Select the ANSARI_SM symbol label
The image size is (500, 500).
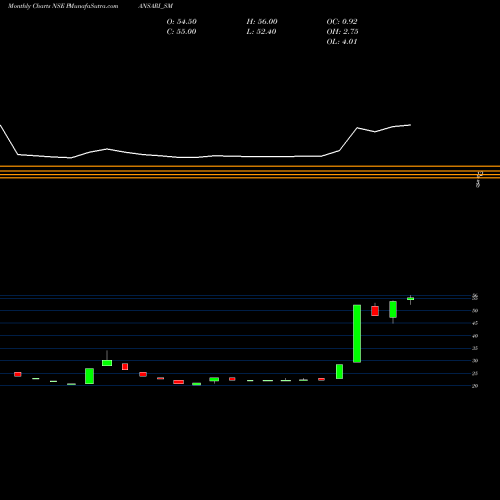(x=156, y=6)
